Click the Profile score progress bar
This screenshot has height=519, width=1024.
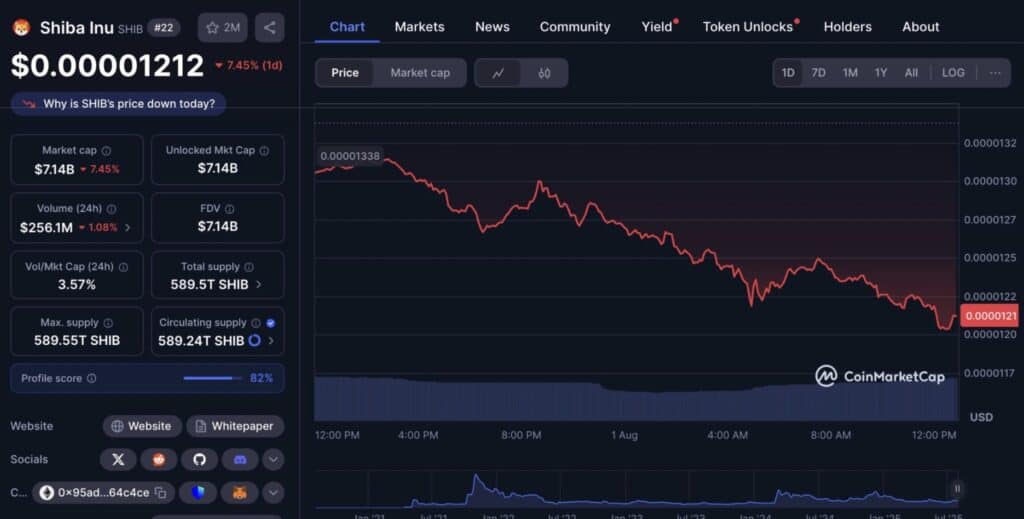click(x=212, y=379)
